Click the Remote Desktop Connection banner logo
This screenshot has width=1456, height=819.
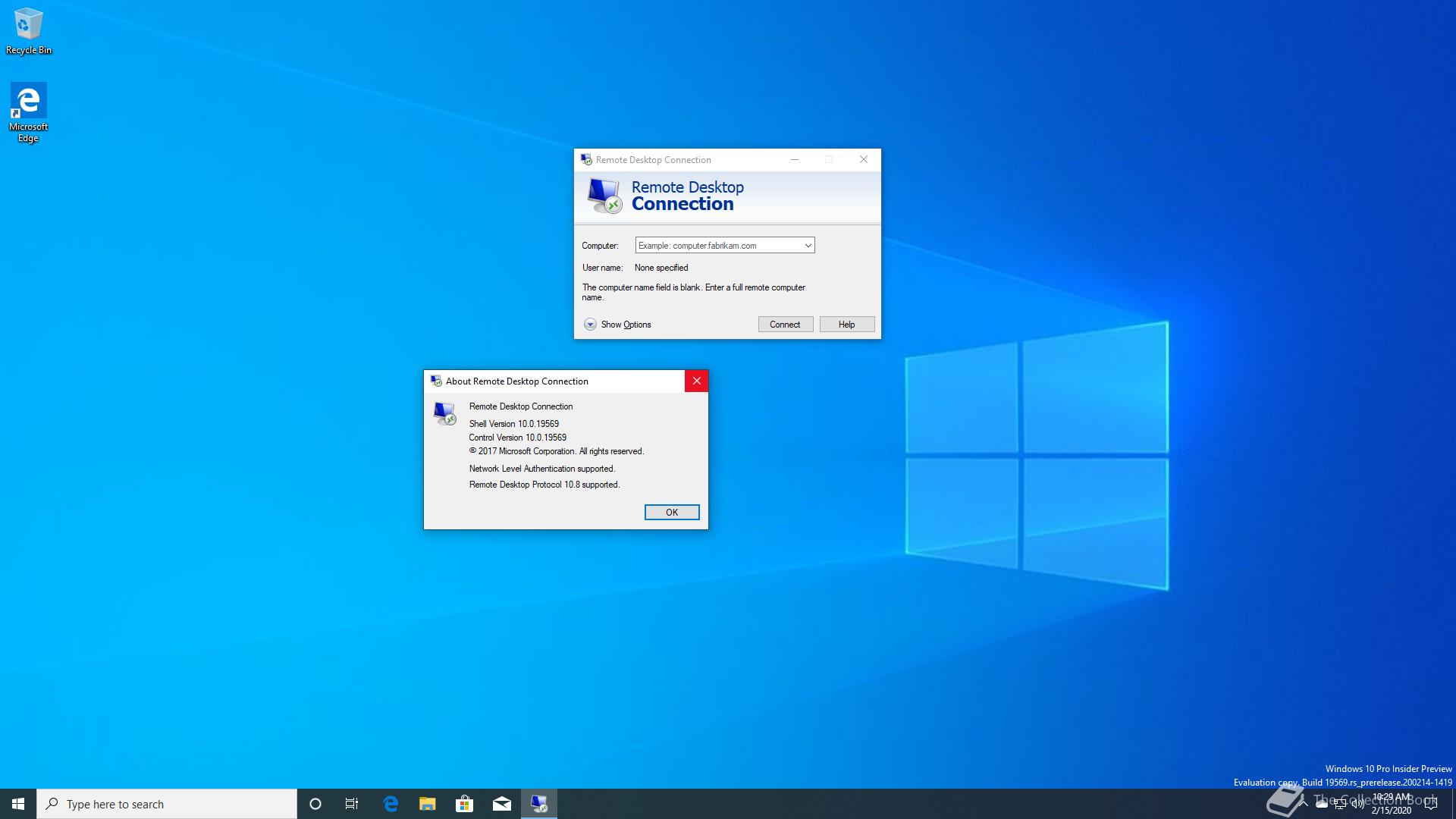pyautogui.click(x=604, y=196)
